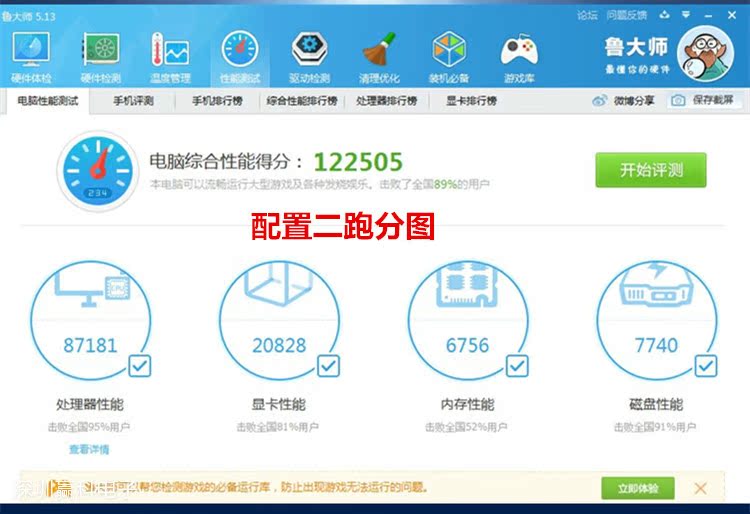Screen dimensions: 750x514
Task: Click the 保存截屏 text button
Action: coord(713,100)
